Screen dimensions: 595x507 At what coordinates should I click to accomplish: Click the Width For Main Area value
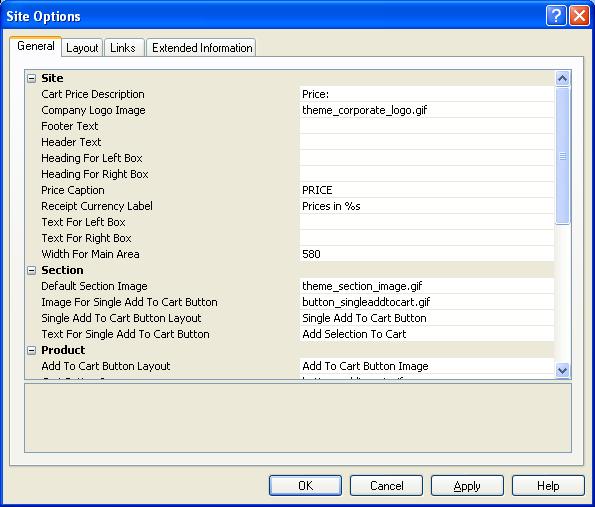tap(427, 254)
